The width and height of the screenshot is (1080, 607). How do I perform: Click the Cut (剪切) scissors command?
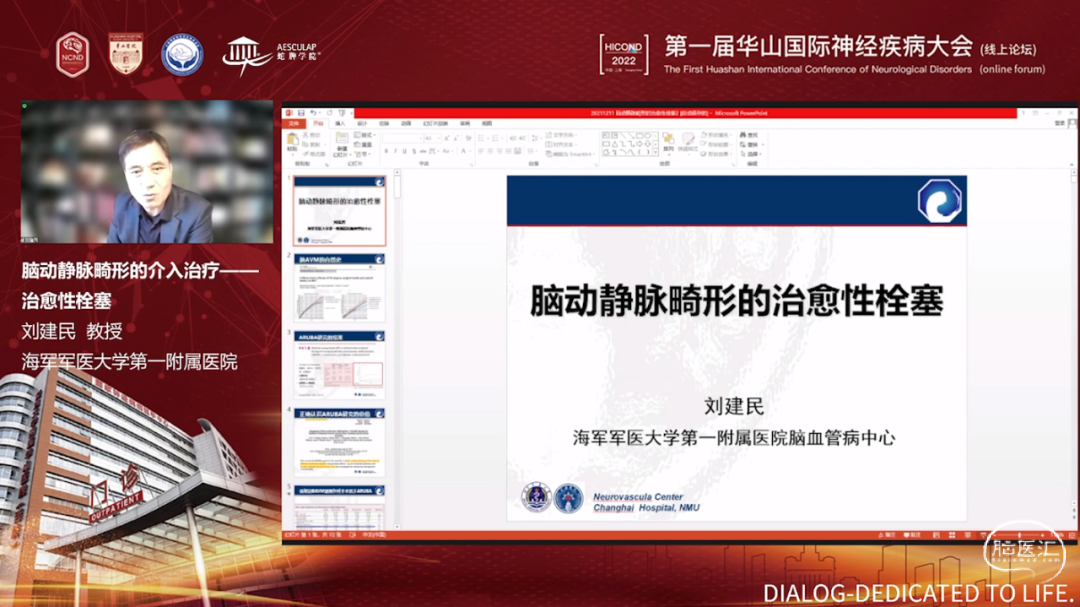click(x=312, y=135)
